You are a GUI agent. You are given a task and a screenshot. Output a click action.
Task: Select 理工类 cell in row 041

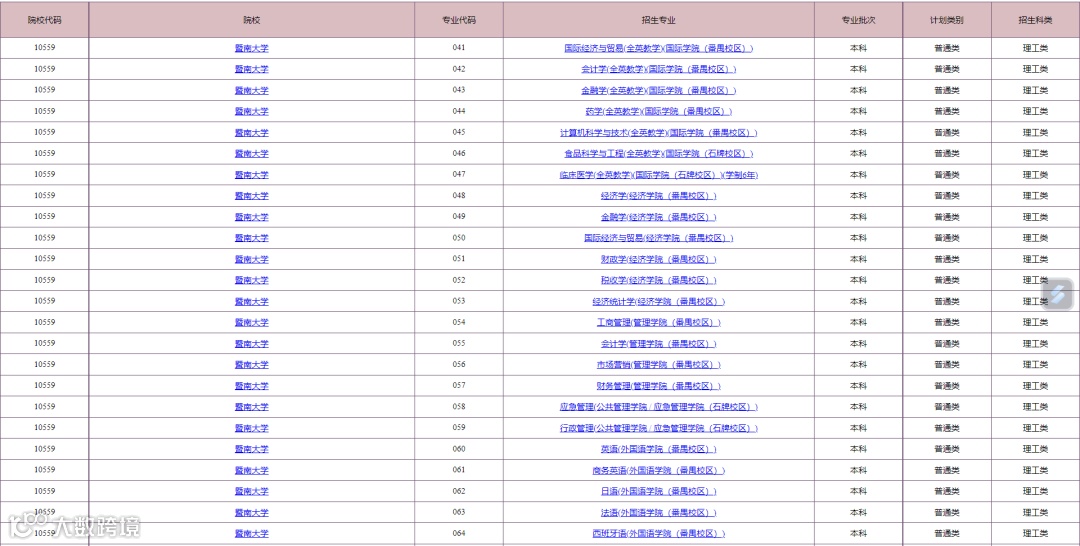pyautogui.click(x=1035, y=48)
